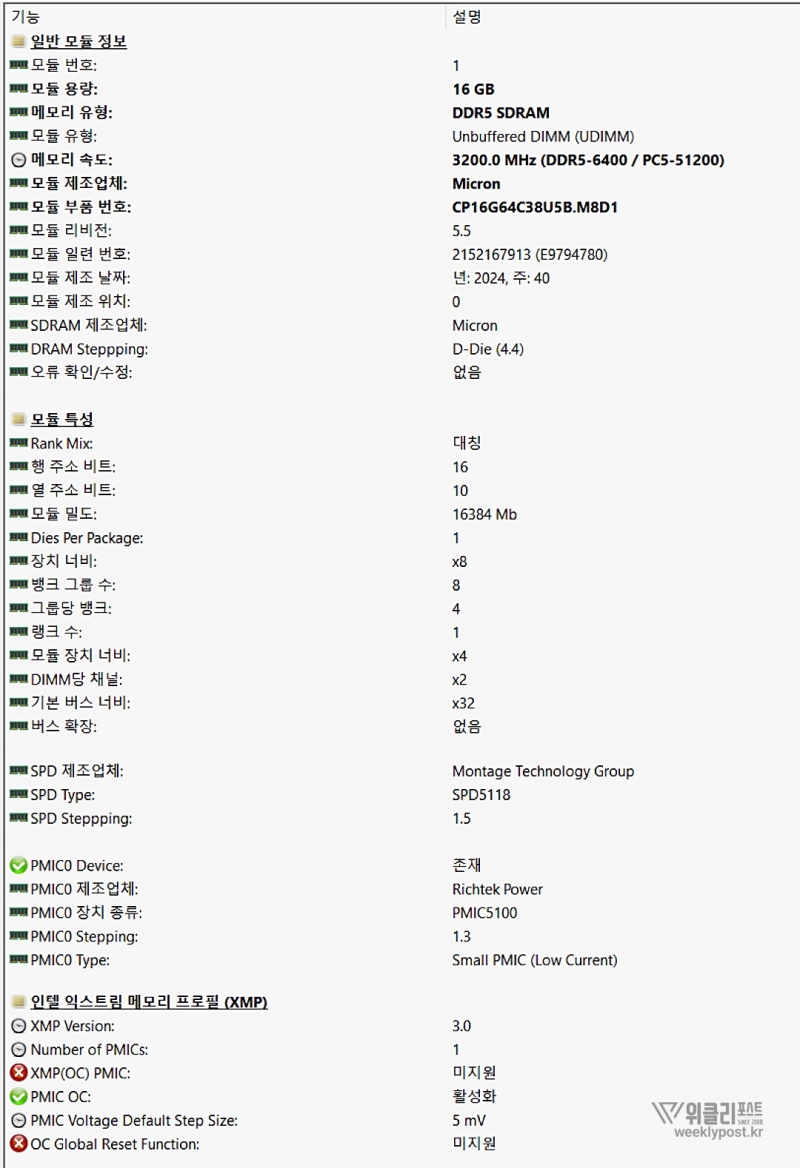This screenshot has height=1168, width=800.
Task: Click the green check icon beside PMIC0 Device
Action: (18, 866)
